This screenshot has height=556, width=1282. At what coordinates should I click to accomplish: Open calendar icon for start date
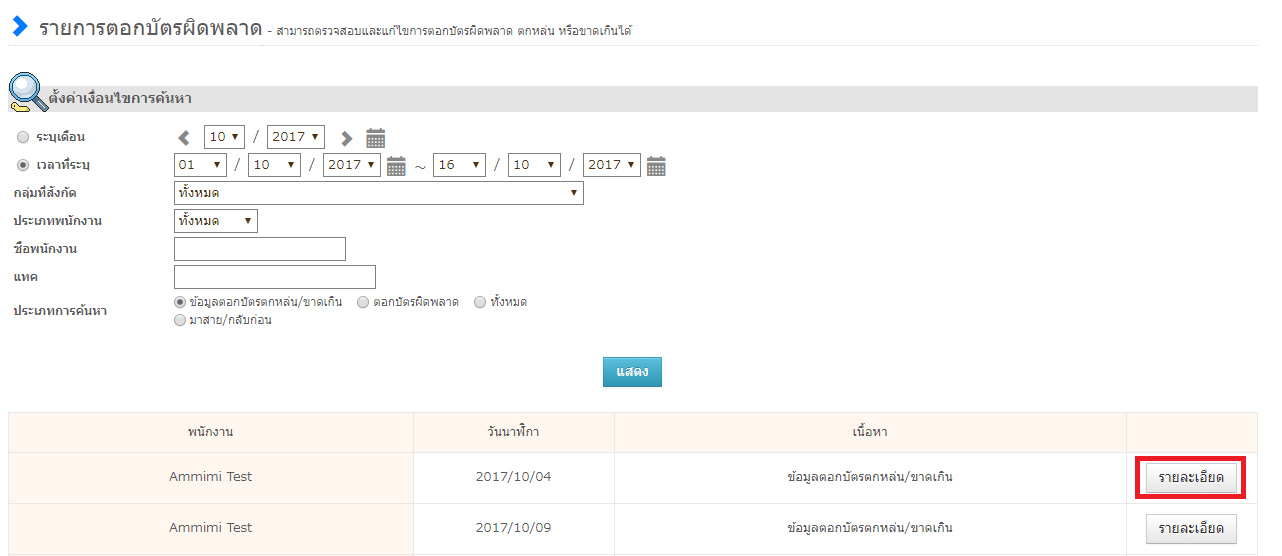(x=396, y=166)
